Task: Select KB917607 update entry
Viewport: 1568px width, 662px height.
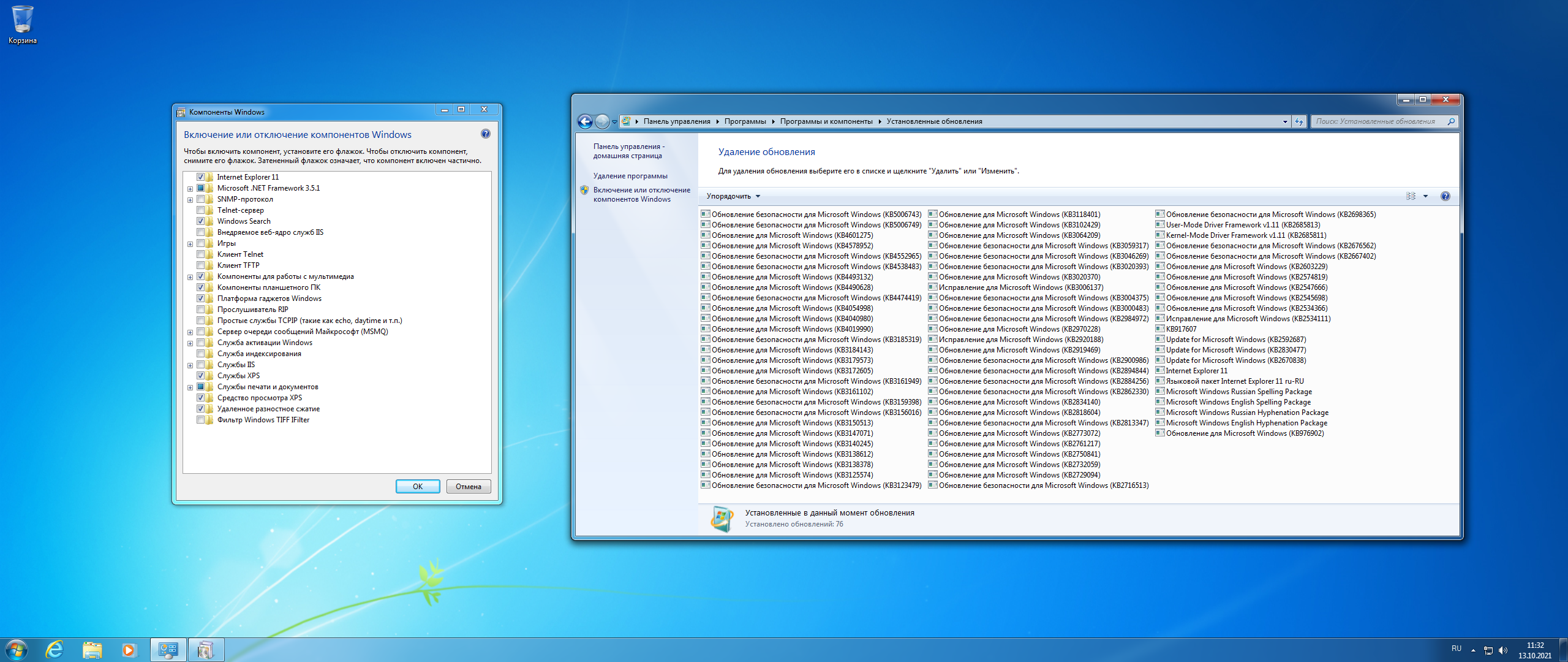Action: click(1175, 329)
